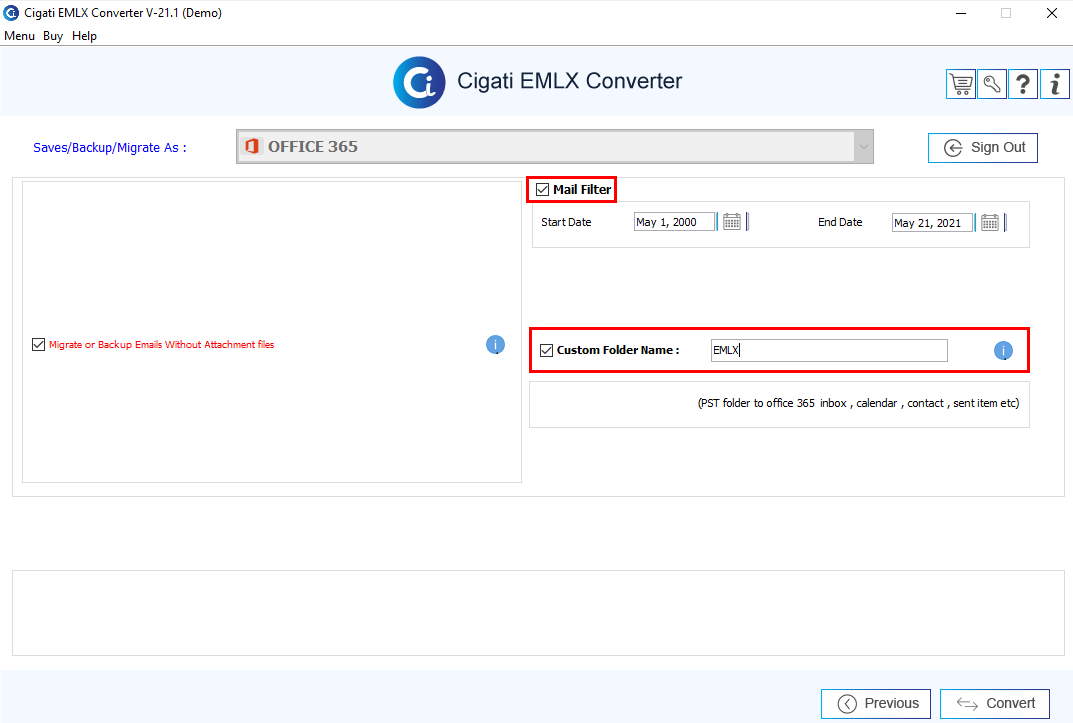Open the Buy menu

pyautogui.click(x=53, y=36)
